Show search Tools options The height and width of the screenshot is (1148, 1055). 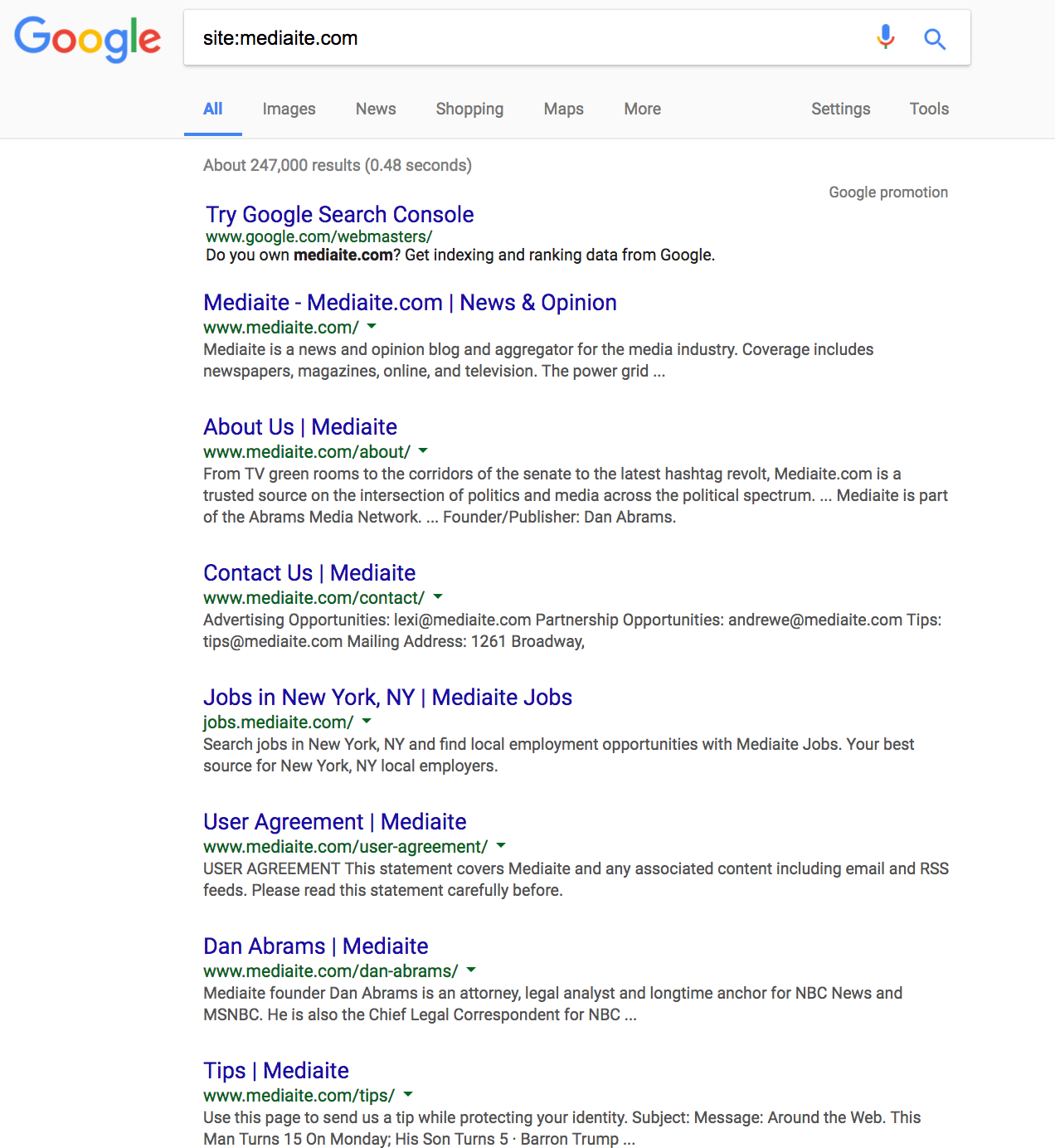click(929, 109)
